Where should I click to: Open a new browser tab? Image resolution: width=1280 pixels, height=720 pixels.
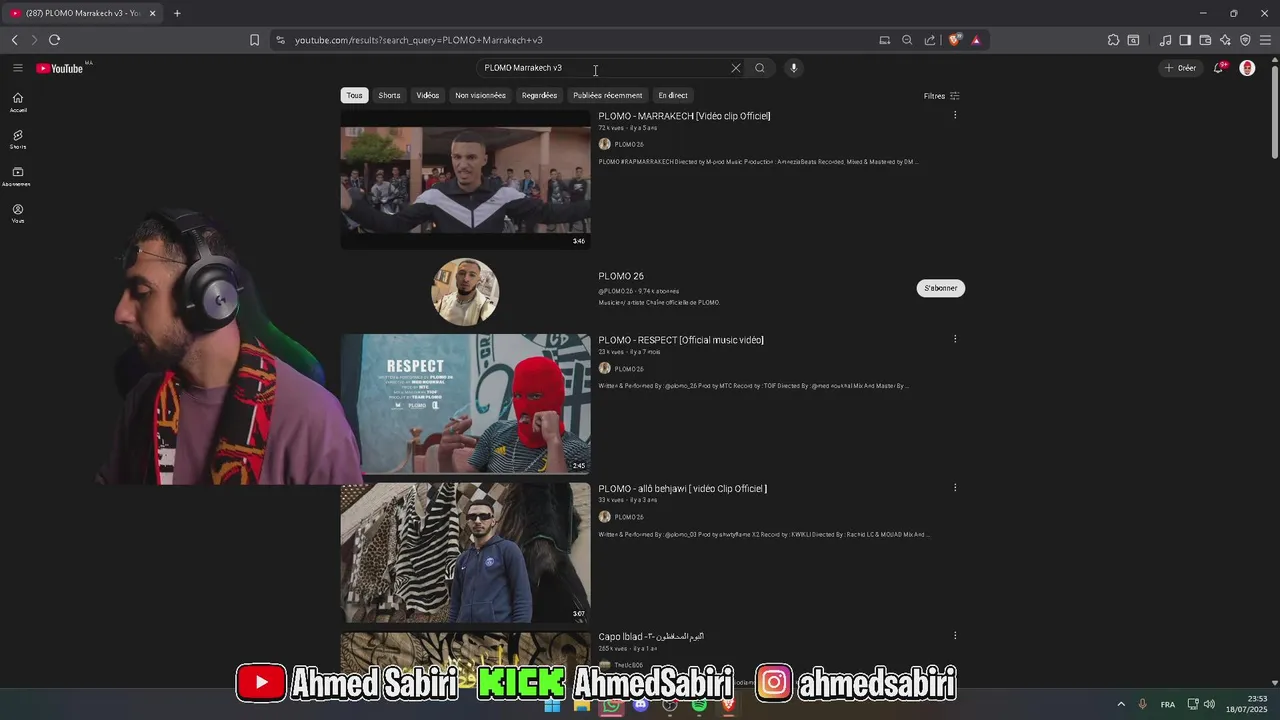177,13
